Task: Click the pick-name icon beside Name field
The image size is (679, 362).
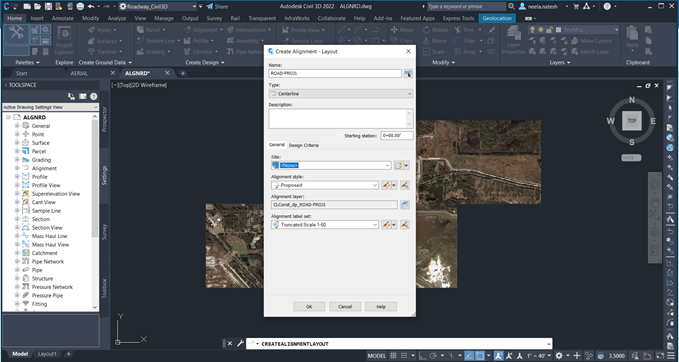Action: (x=408, y=73)
